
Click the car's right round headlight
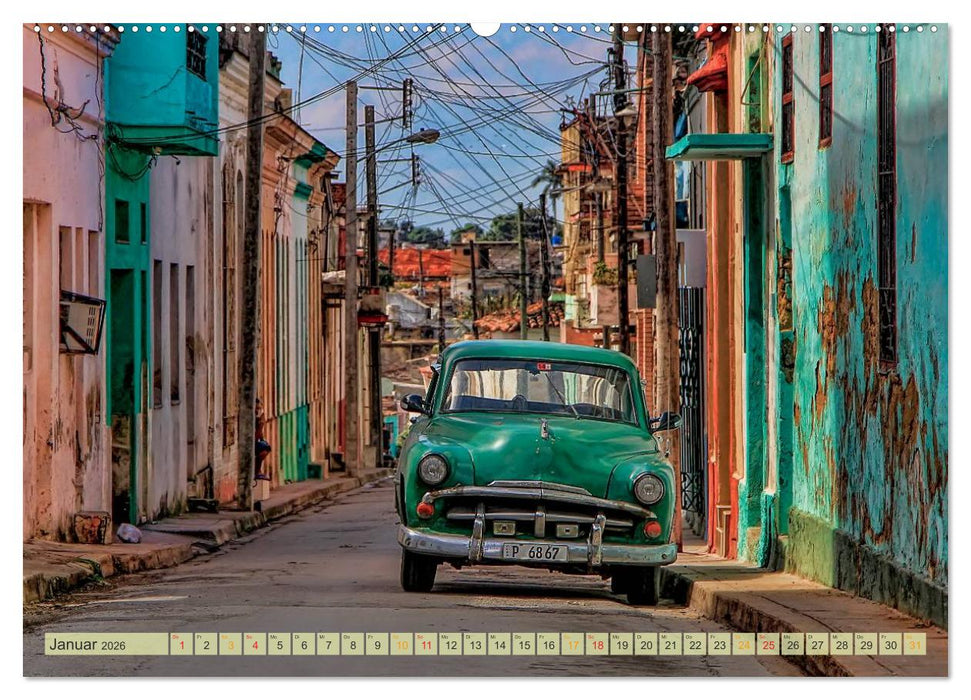[648, 488]
